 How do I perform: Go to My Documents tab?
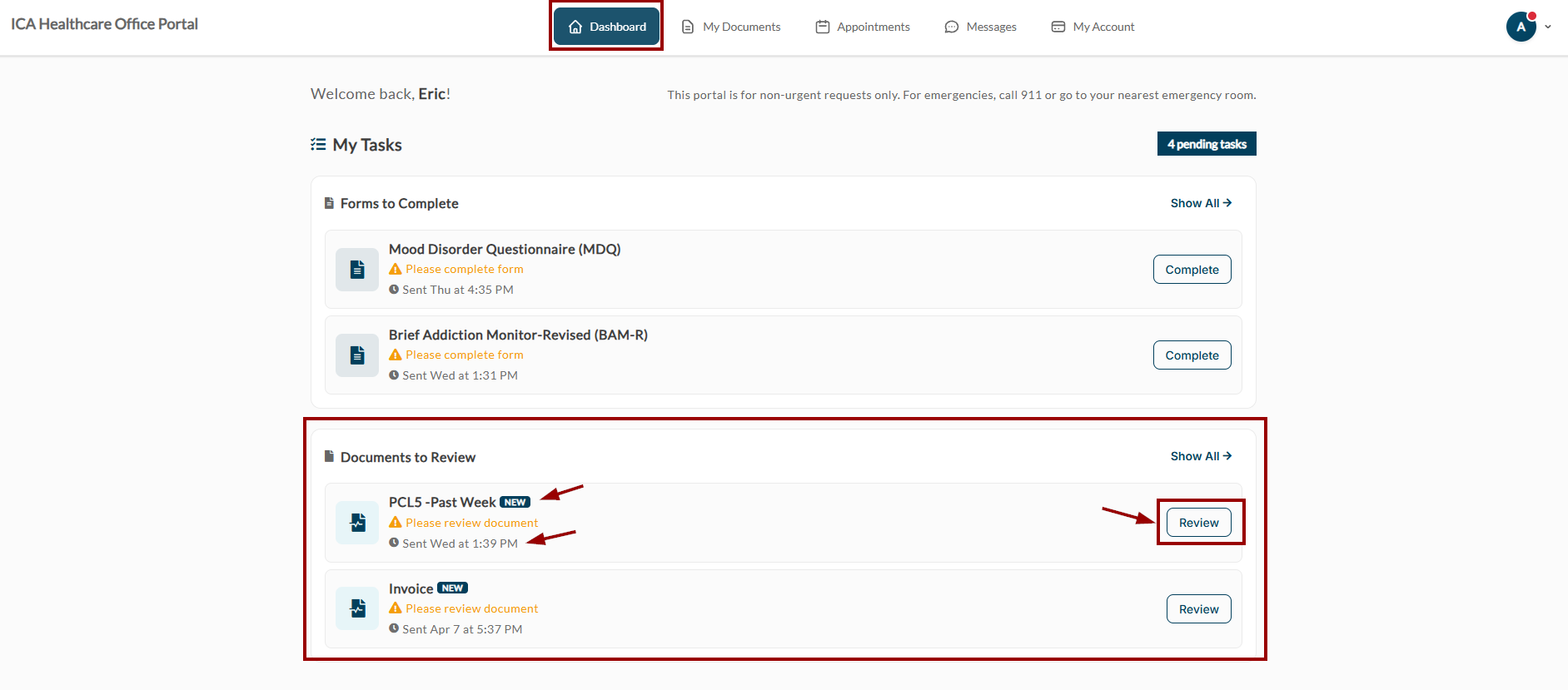731,27
